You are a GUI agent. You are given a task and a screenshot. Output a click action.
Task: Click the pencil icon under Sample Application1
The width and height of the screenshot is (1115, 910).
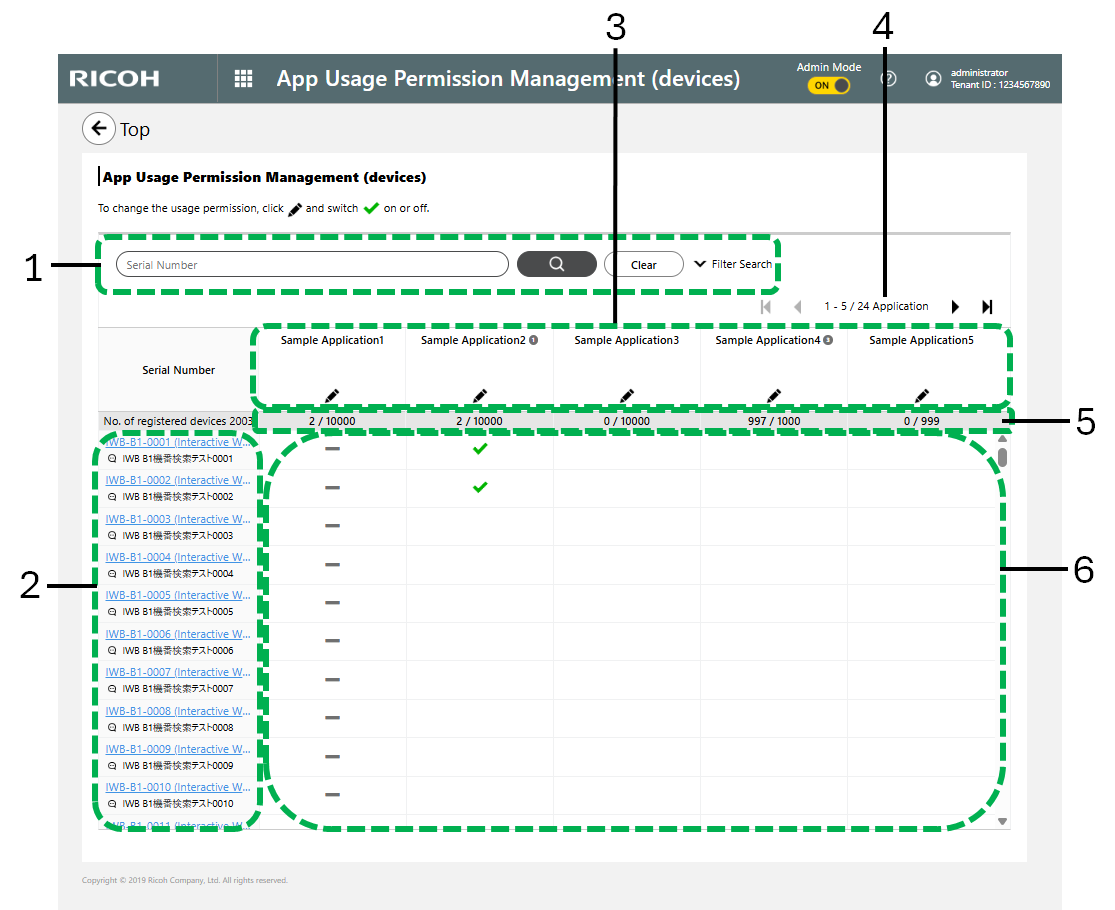[x=332, y=396]
